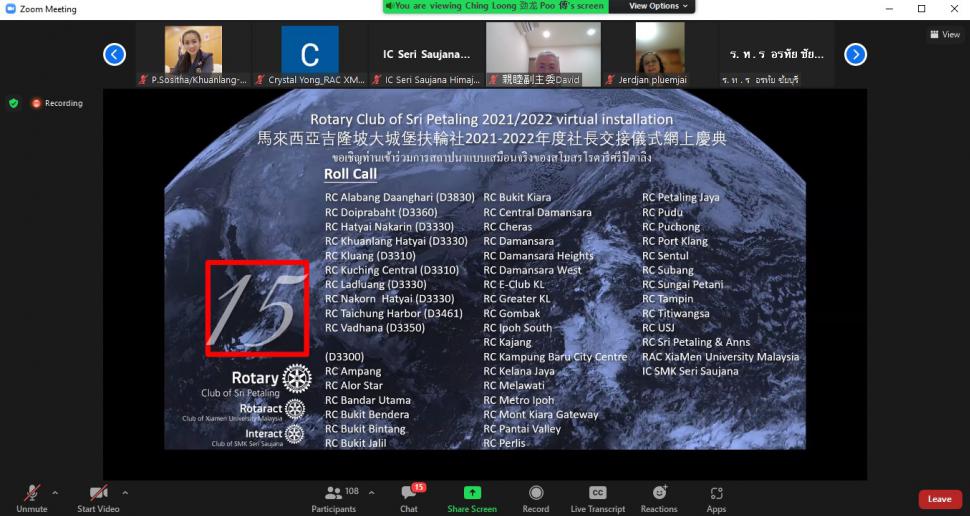Click RC Petaling Jaya entry
Image resolution: width=970 pixels, height=516 pixels.
[680, 198]
